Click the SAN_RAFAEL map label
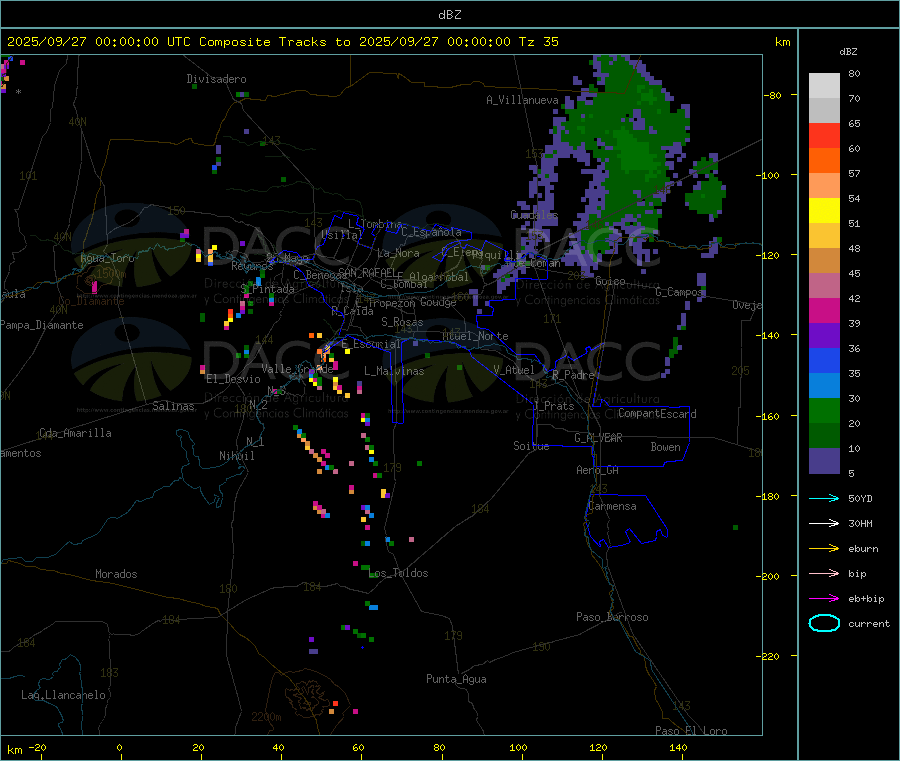Screen dimensions: 900x761 [367, 273]
